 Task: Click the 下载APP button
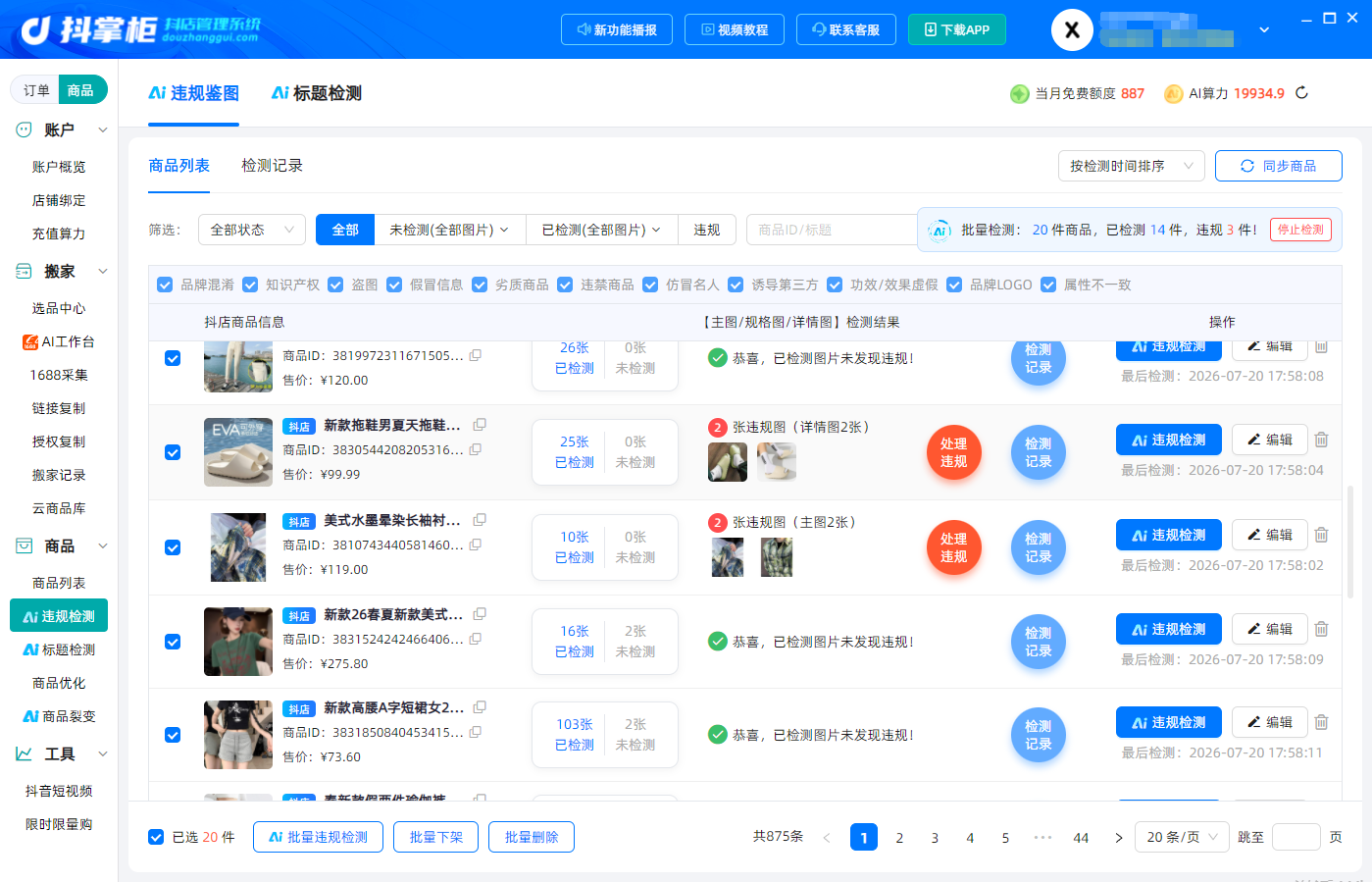coord(956,29)
